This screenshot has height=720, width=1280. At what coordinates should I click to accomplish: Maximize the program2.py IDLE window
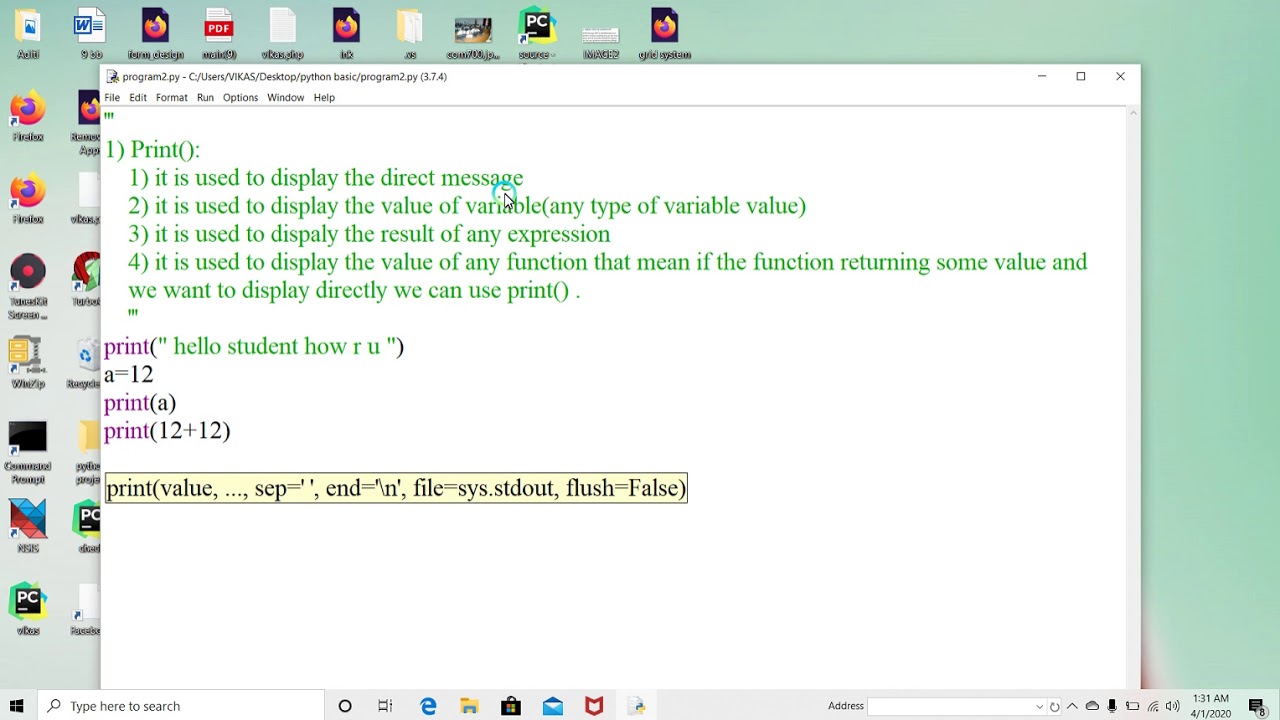1080,76
